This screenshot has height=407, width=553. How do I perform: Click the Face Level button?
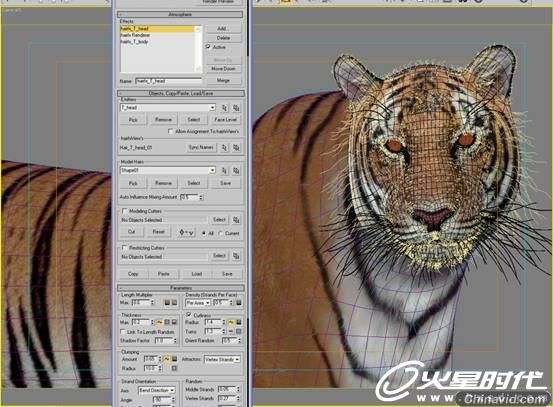pyautogui.click(x=225, y=120)
